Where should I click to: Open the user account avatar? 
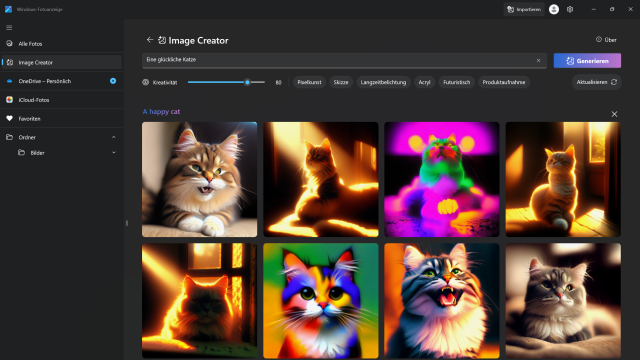pos(553,9)
